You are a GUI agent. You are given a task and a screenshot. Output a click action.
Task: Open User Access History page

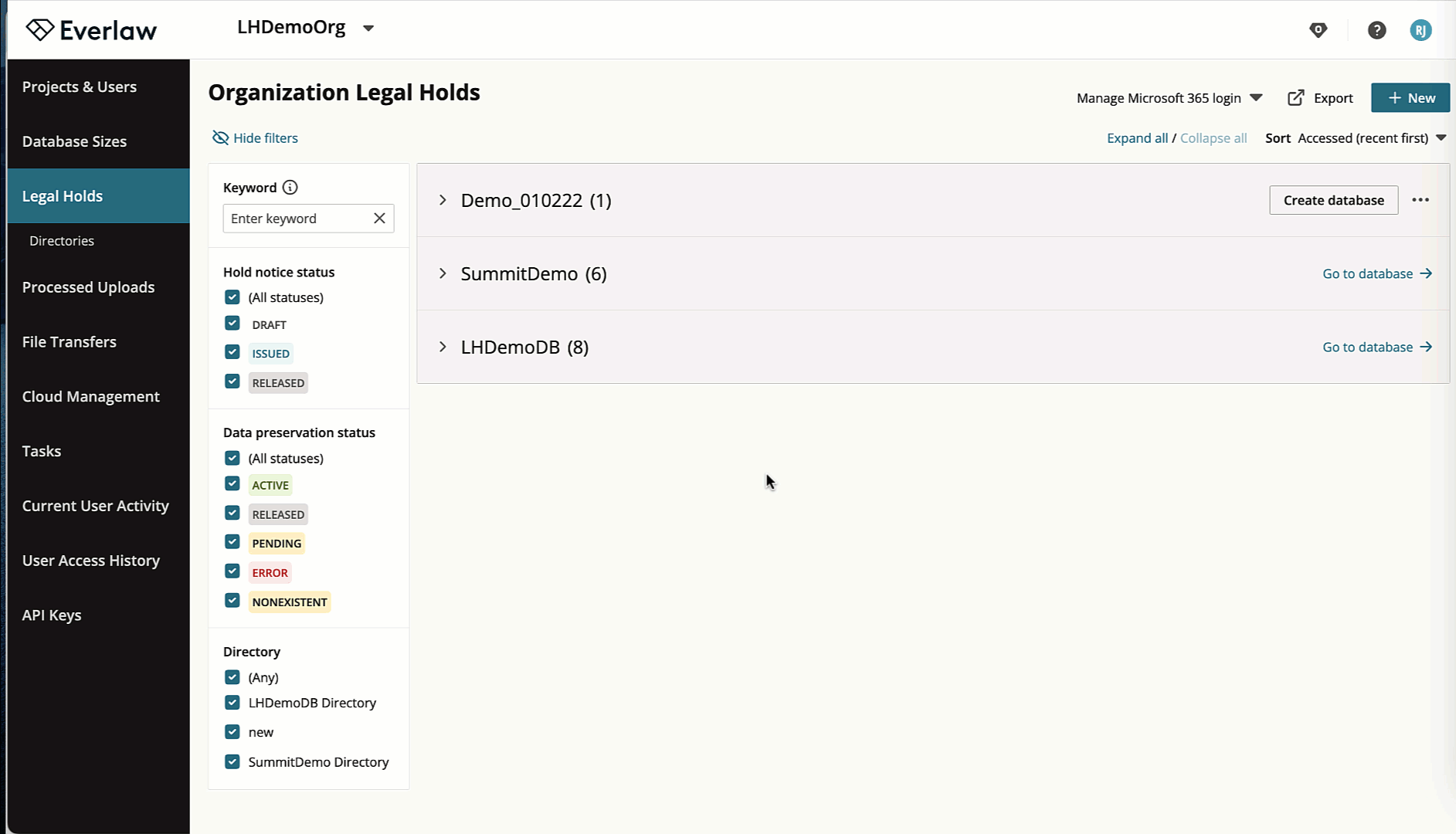98,561
